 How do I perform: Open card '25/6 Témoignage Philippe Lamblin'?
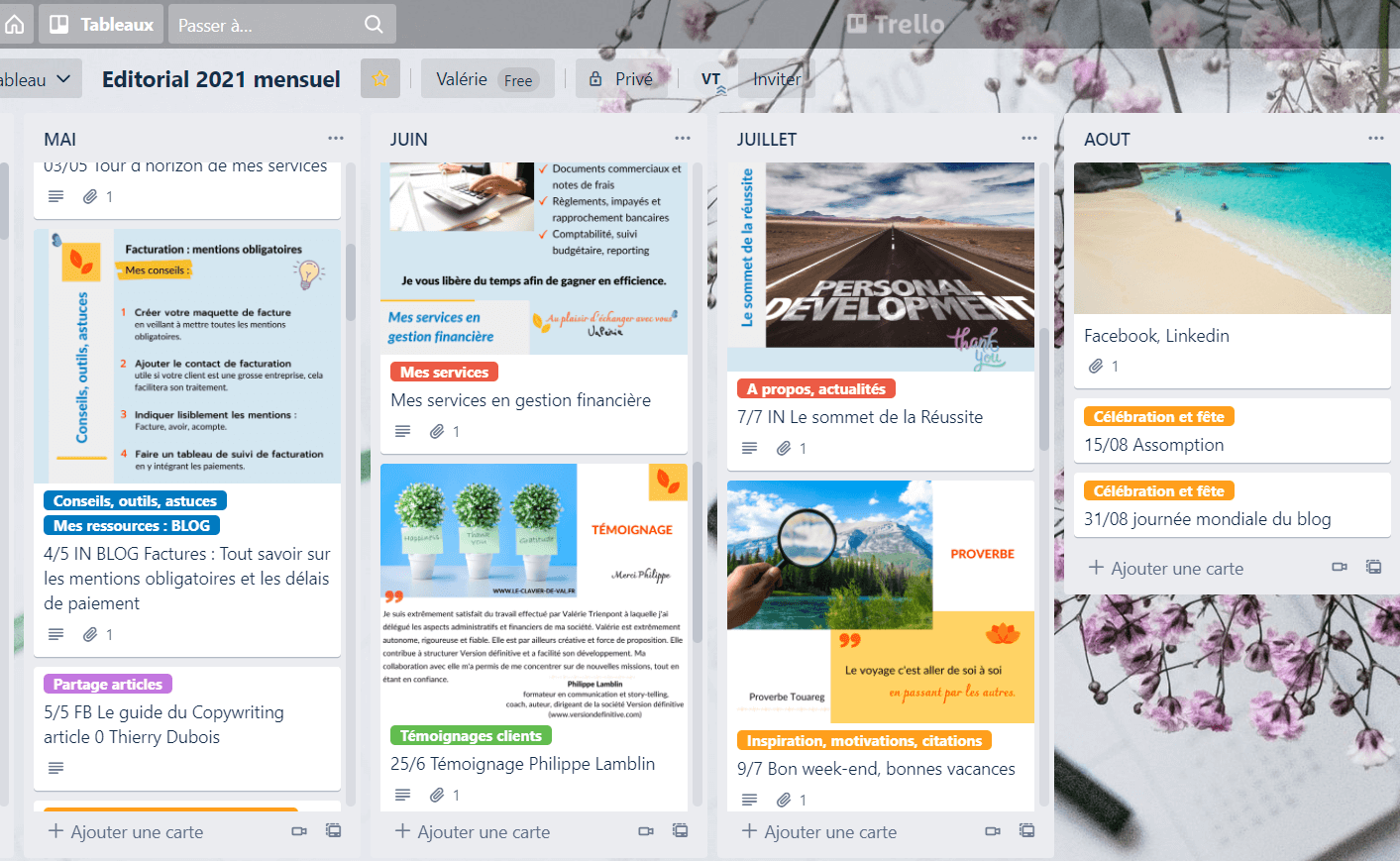point(523,764)
